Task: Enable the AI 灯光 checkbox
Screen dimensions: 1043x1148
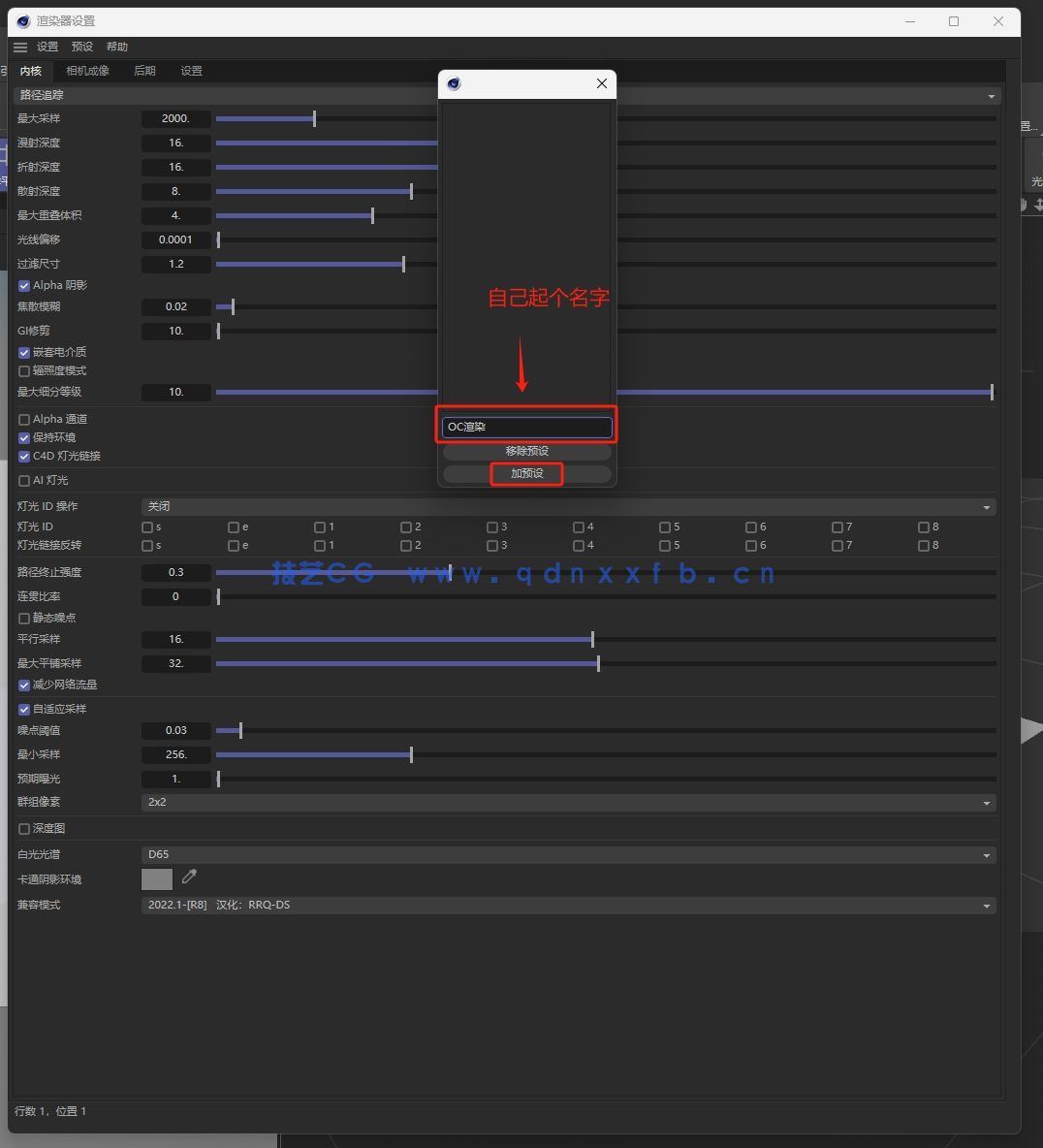Action: point(23,480)
